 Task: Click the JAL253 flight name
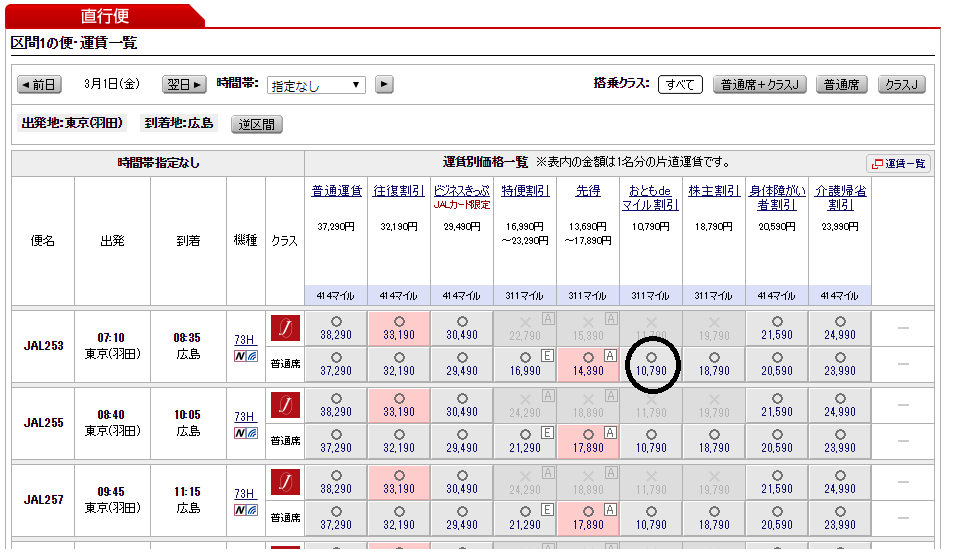43,346
